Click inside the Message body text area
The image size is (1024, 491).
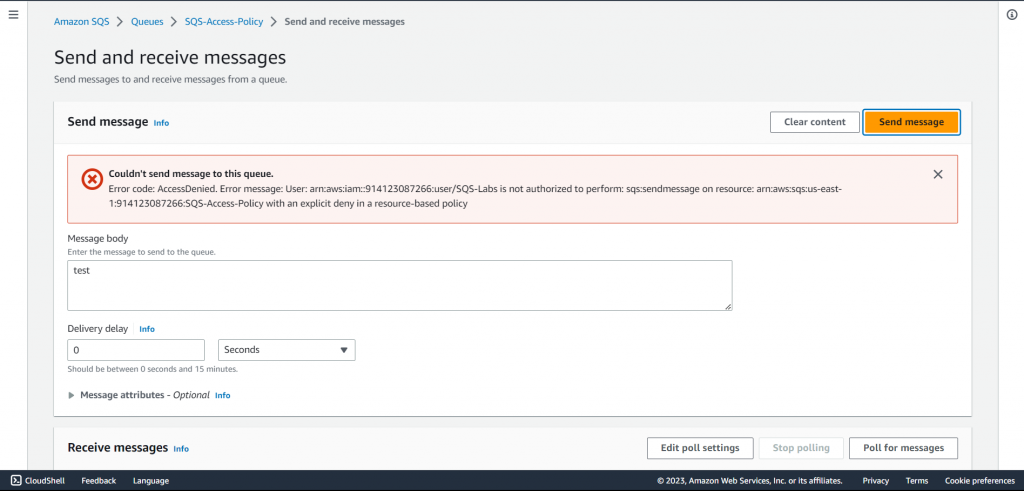point(399,285)
